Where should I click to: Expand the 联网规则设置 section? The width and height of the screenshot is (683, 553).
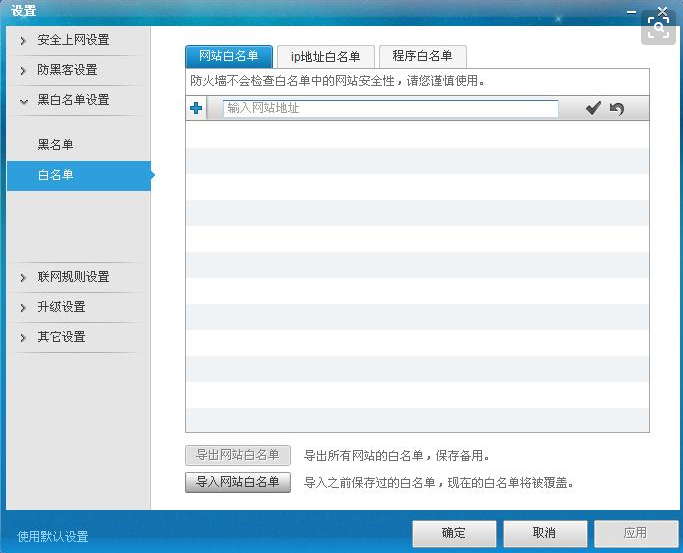coord(73,277)
